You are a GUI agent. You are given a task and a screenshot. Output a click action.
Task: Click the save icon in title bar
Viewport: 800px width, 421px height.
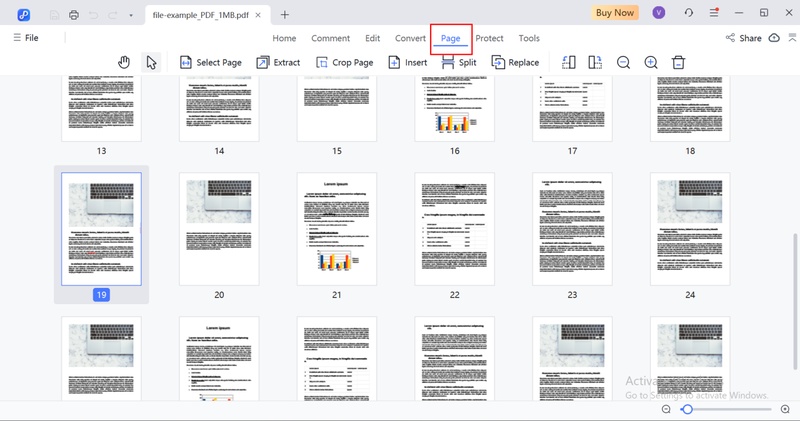pyautogui.click(x=54, y=15)
